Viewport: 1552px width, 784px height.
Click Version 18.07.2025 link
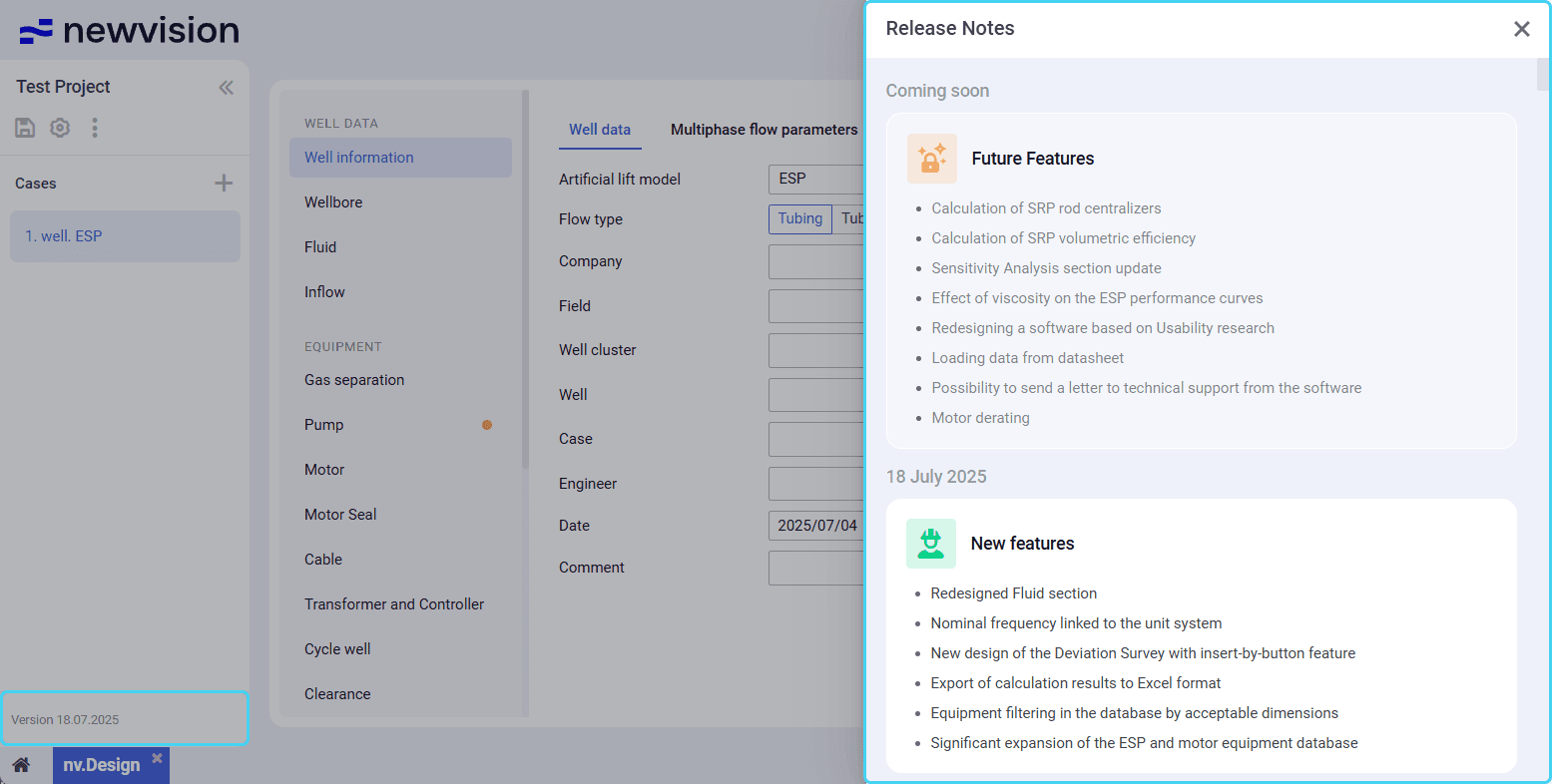65,719
